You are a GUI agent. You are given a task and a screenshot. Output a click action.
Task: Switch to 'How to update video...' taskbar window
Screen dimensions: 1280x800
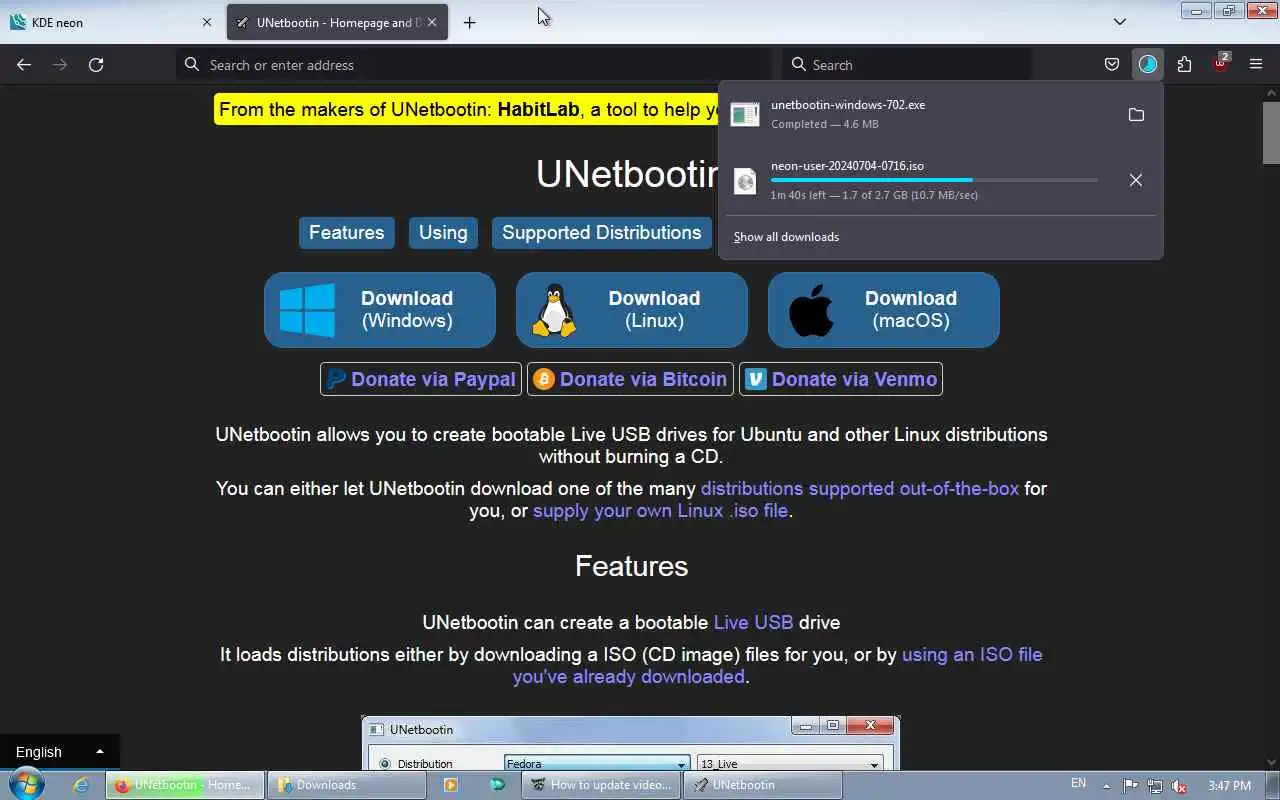601,785
